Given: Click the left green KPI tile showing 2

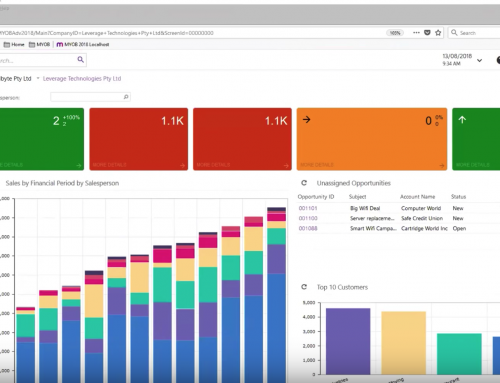Looking at the screenshot, I should point(42,139).
